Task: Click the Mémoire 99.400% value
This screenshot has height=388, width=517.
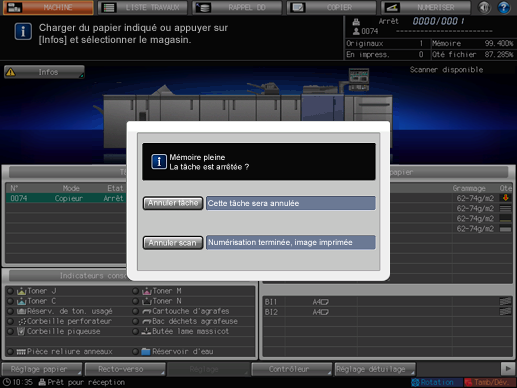Action: 499,43
